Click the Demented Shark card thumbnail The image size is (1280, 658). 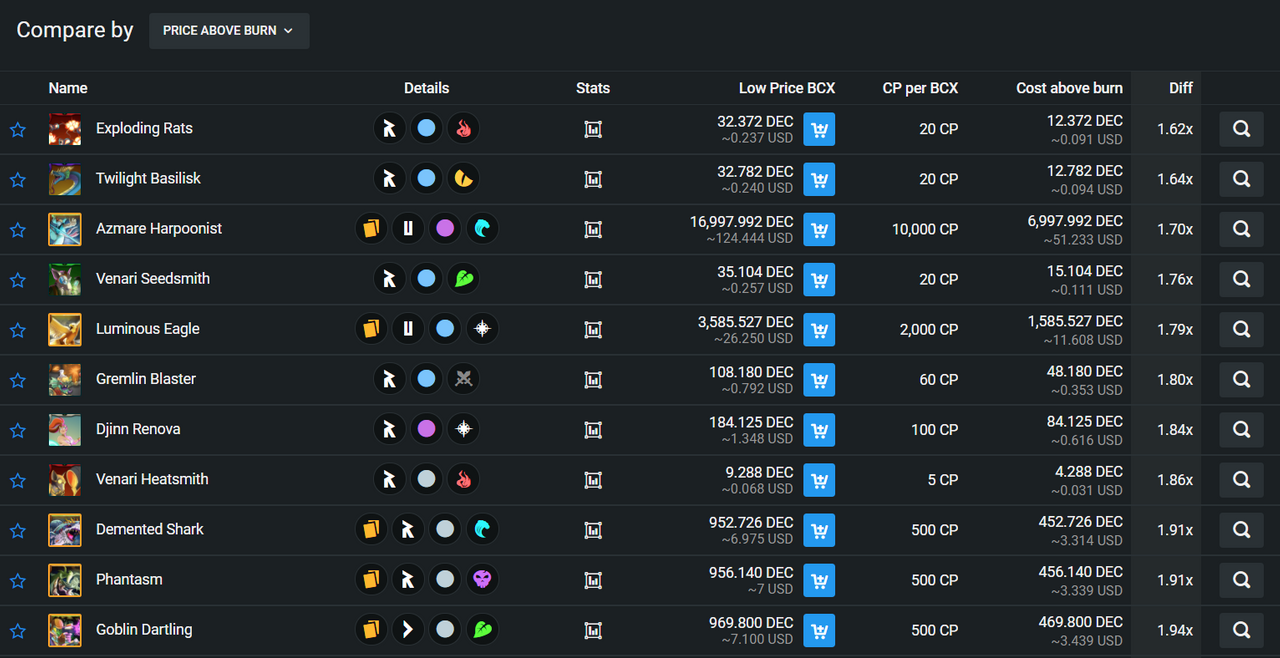(x=65, y=530)
